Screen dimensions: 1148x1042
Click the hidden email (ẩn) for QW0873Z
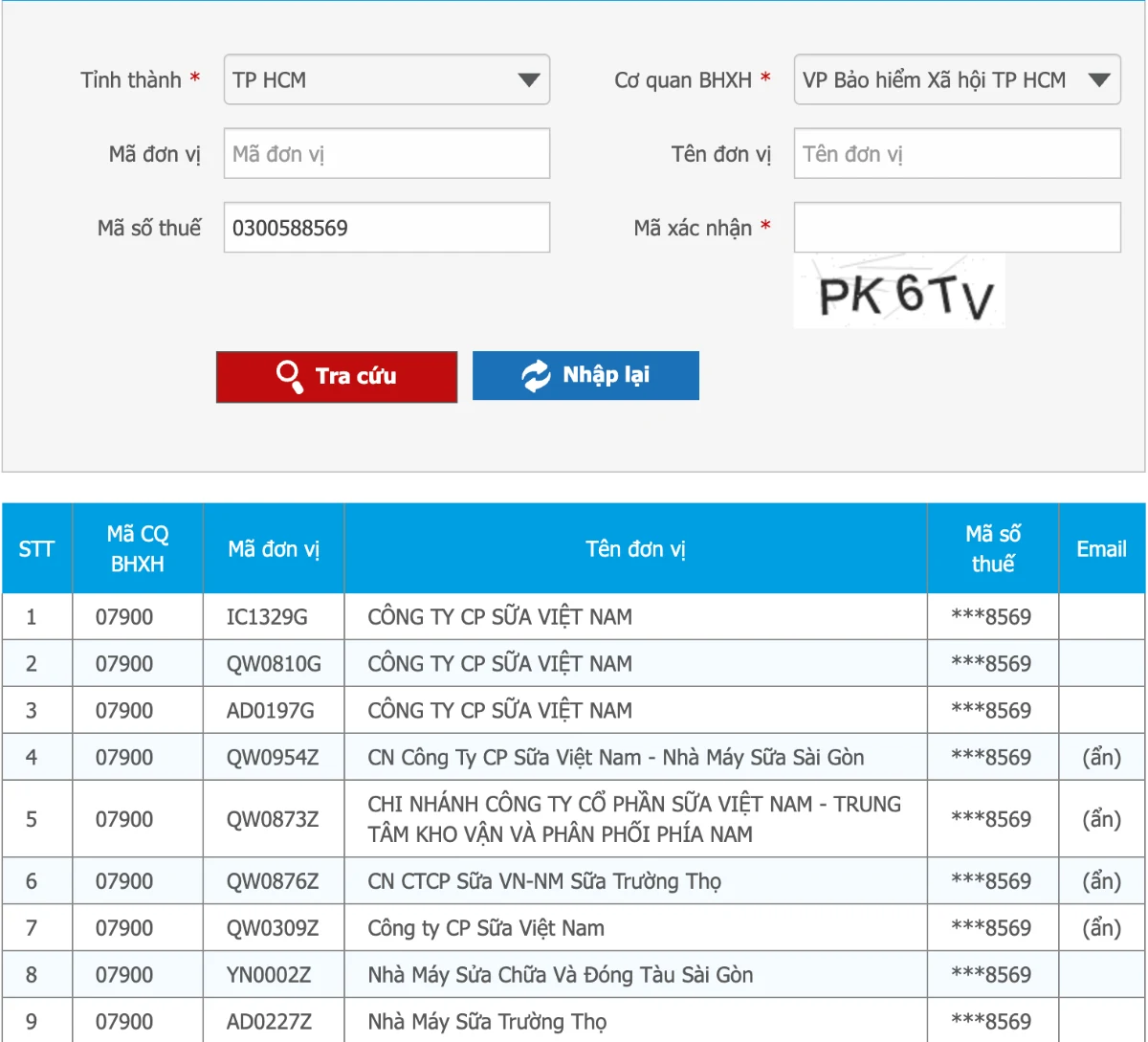(1101, 819)
